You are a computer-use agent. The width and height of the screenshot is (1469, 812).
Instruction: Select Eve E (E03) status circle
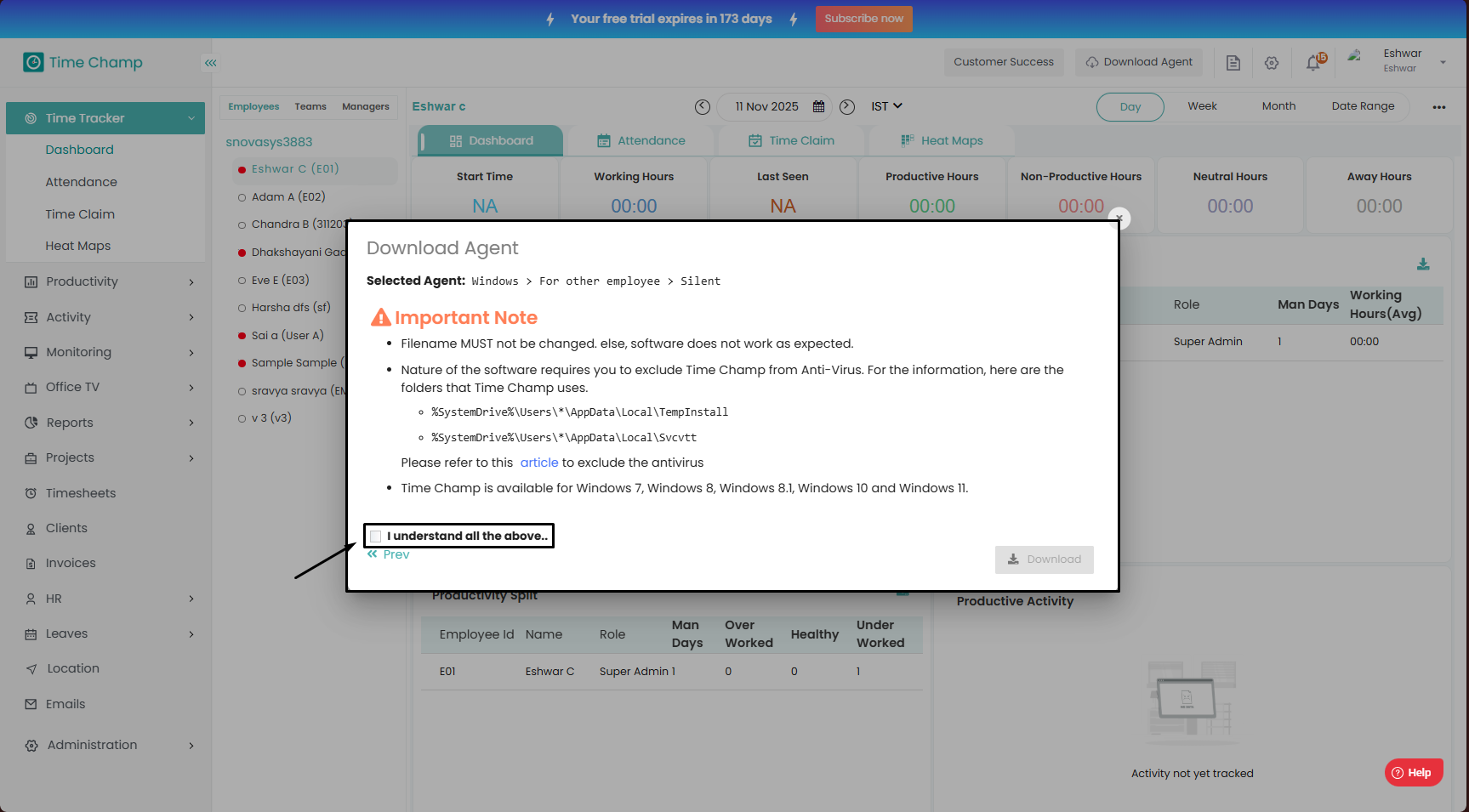[242, 281]
